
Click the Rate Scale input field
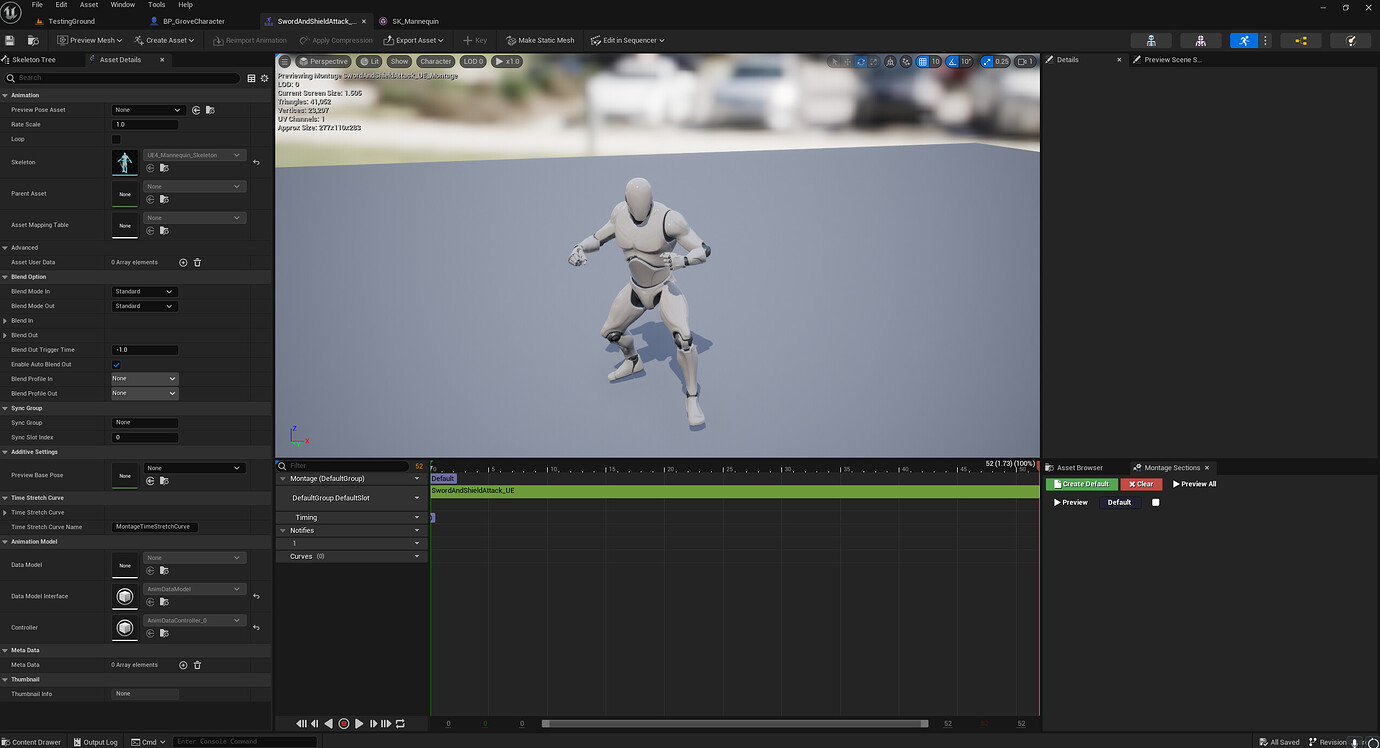tap(145, 125)
